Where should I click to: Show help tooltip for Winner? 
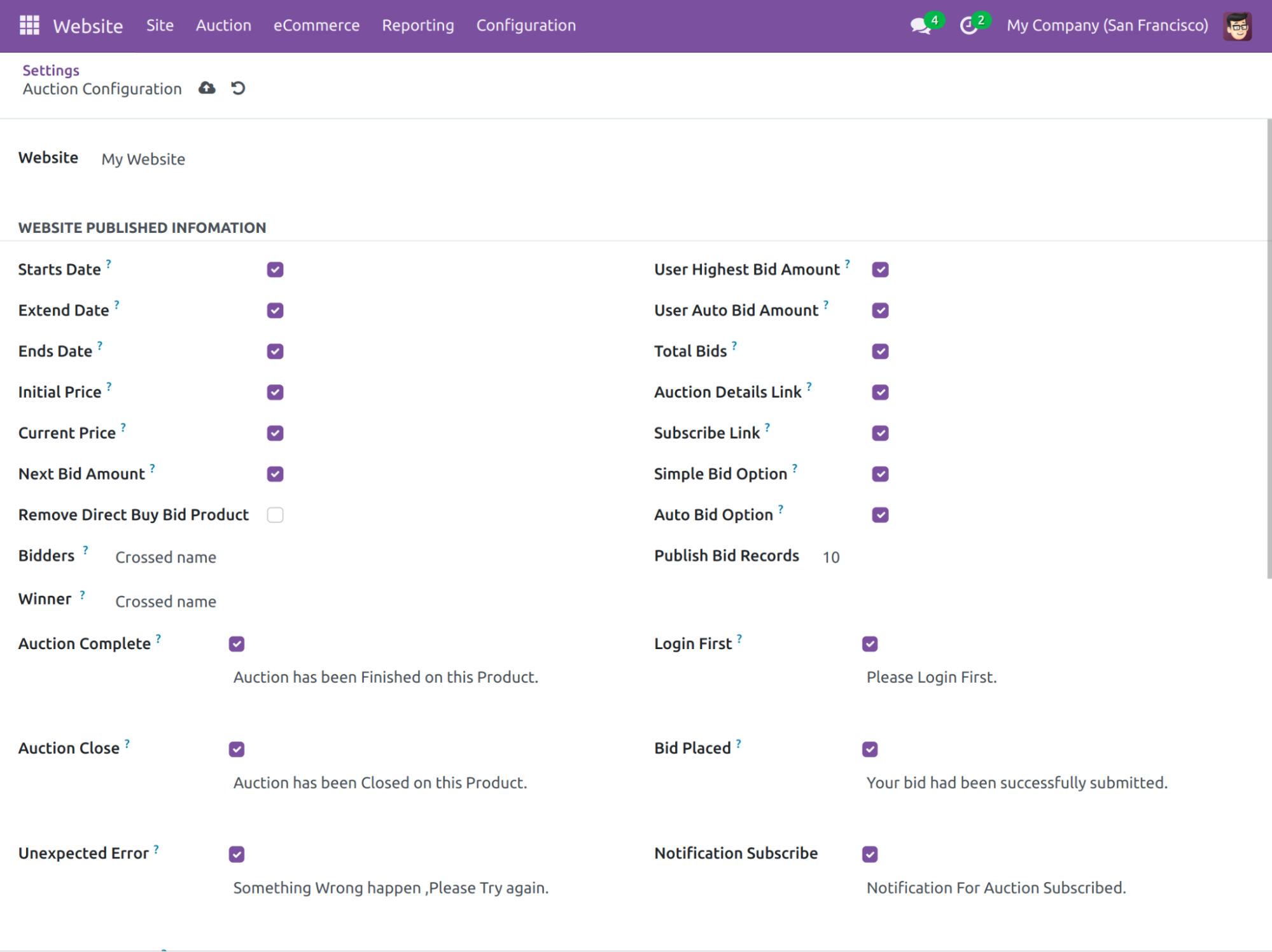(82, 594)
